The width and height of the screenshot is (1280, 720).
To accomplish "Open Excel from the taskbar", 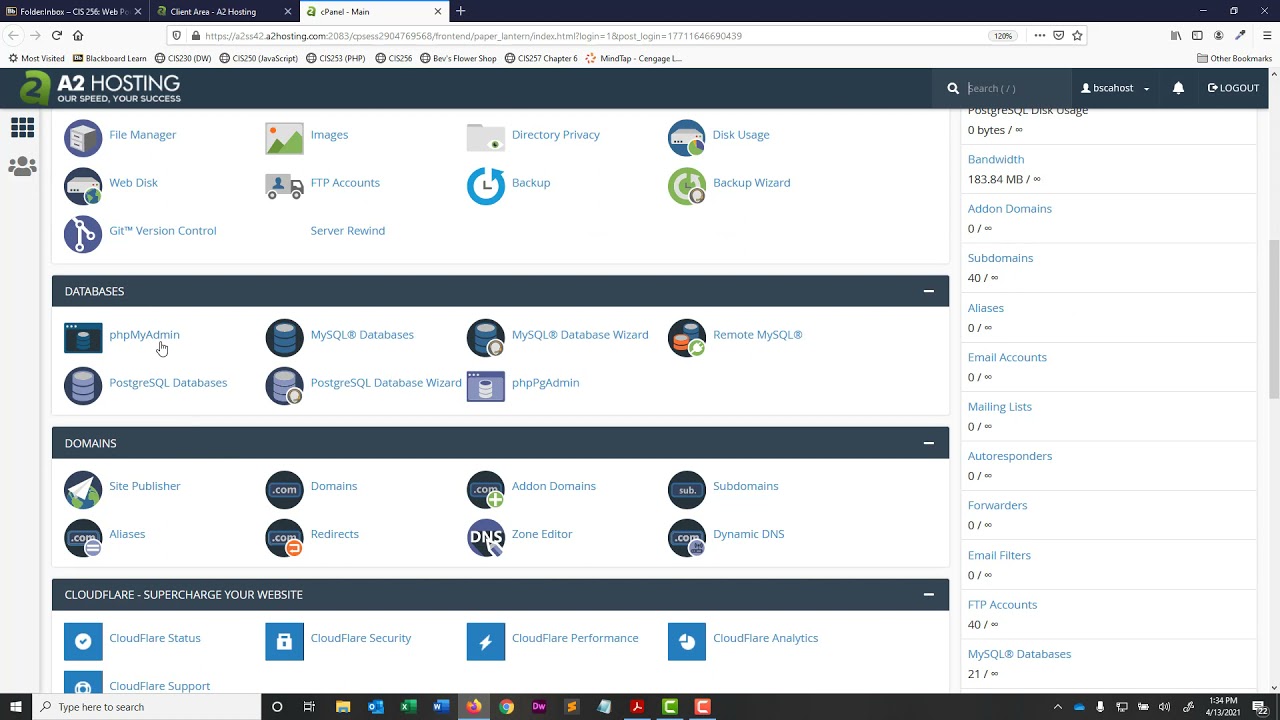I will (408, 706).
